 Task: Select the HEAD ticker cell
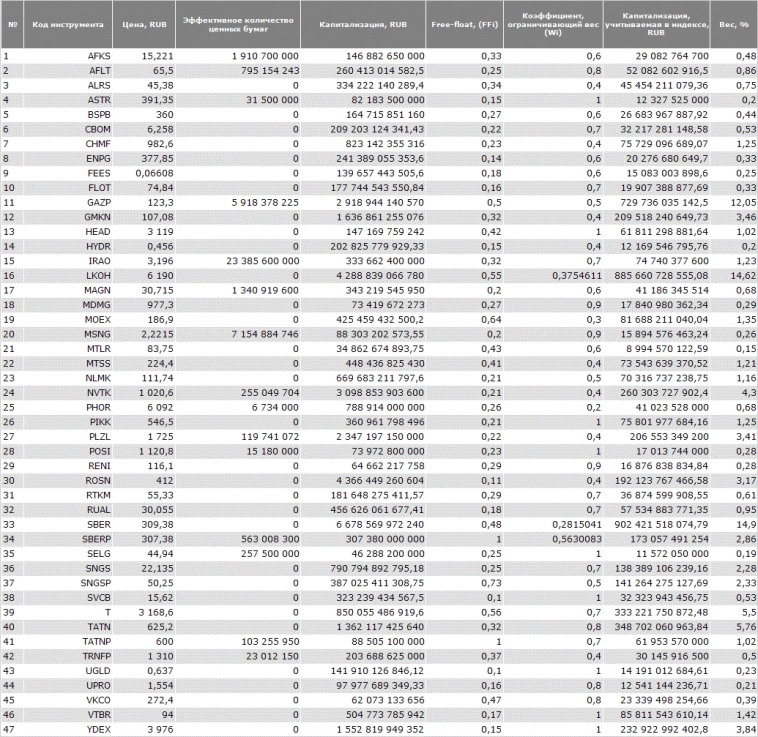[68, 231]
